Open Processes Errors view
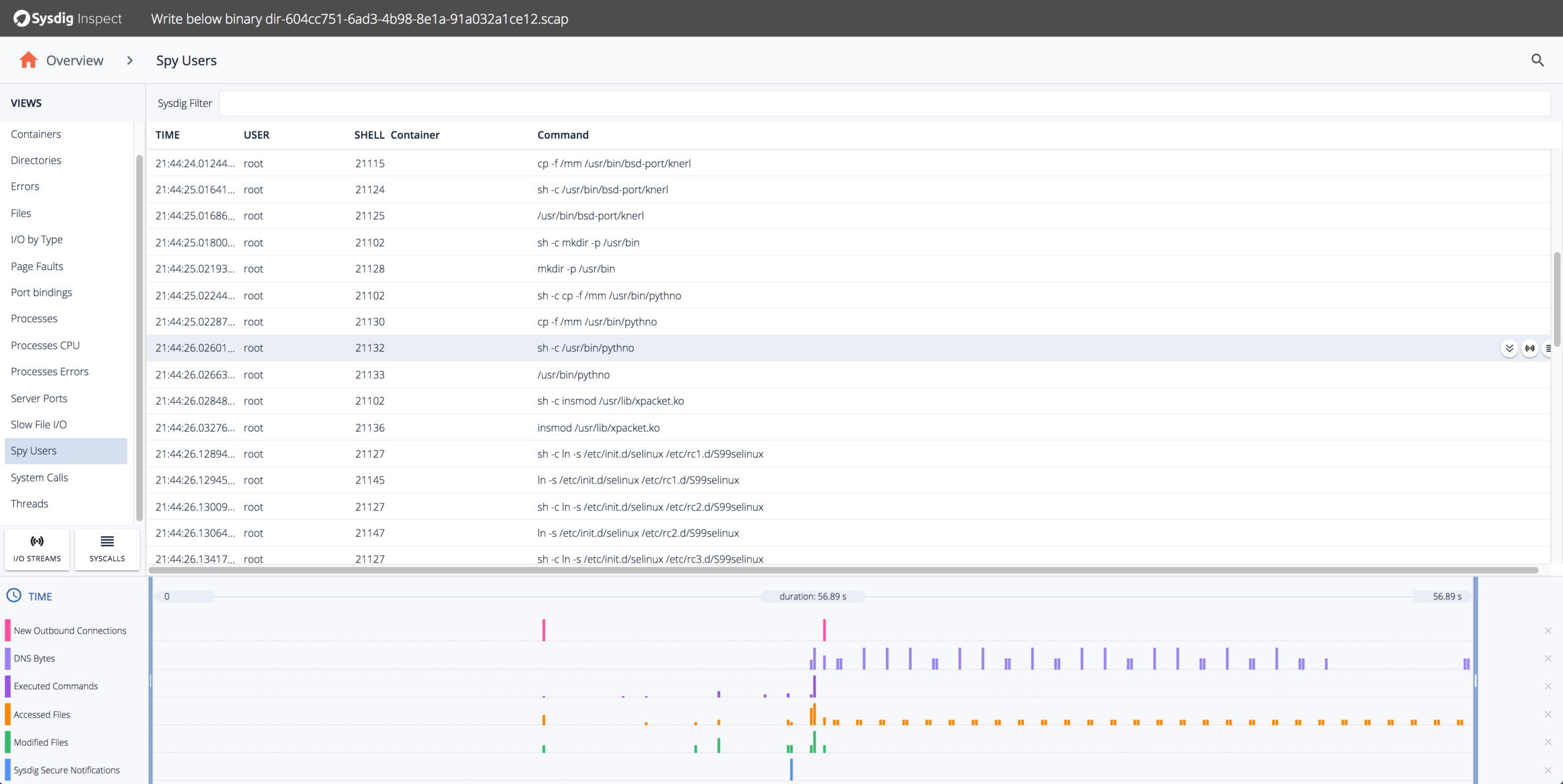The image size is (1563, 784). (x=49, y=371)
